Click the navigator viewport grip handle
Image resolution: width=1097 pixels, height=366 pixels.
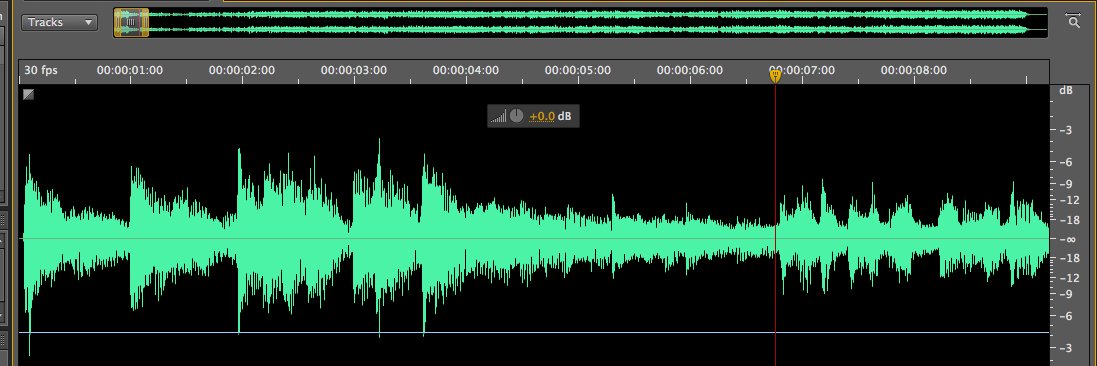point(131,22)
